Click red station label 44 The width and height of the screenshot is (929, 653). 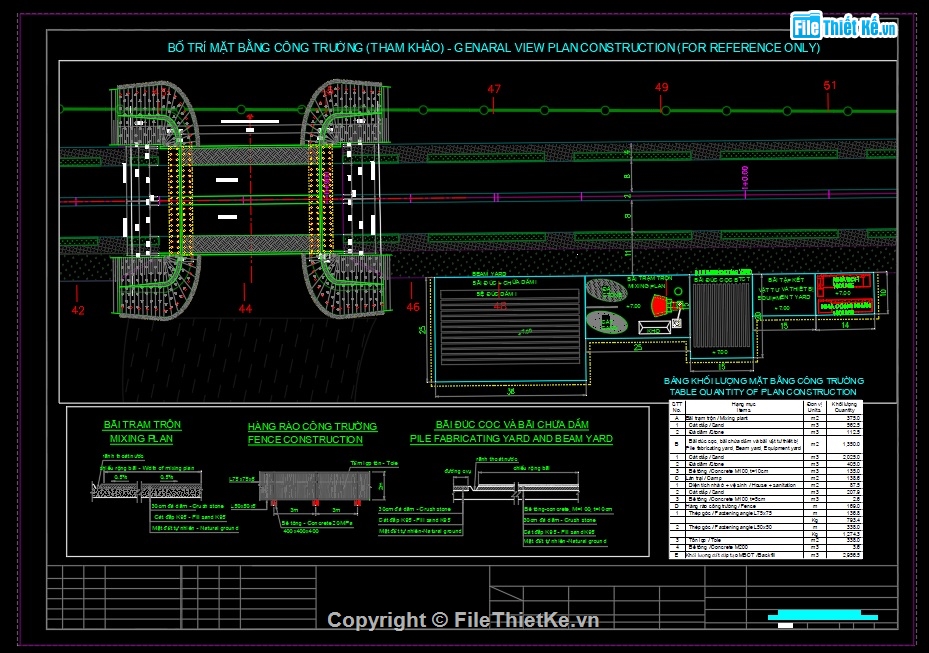point(245,311)
